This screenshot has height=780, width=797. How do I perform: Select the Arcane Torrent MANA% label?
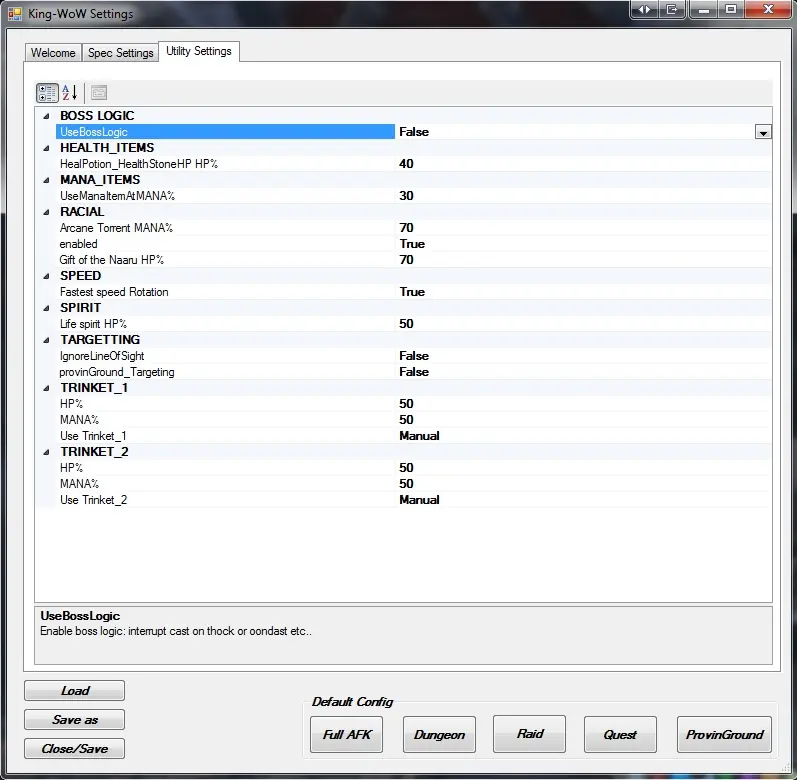point(116,228)
